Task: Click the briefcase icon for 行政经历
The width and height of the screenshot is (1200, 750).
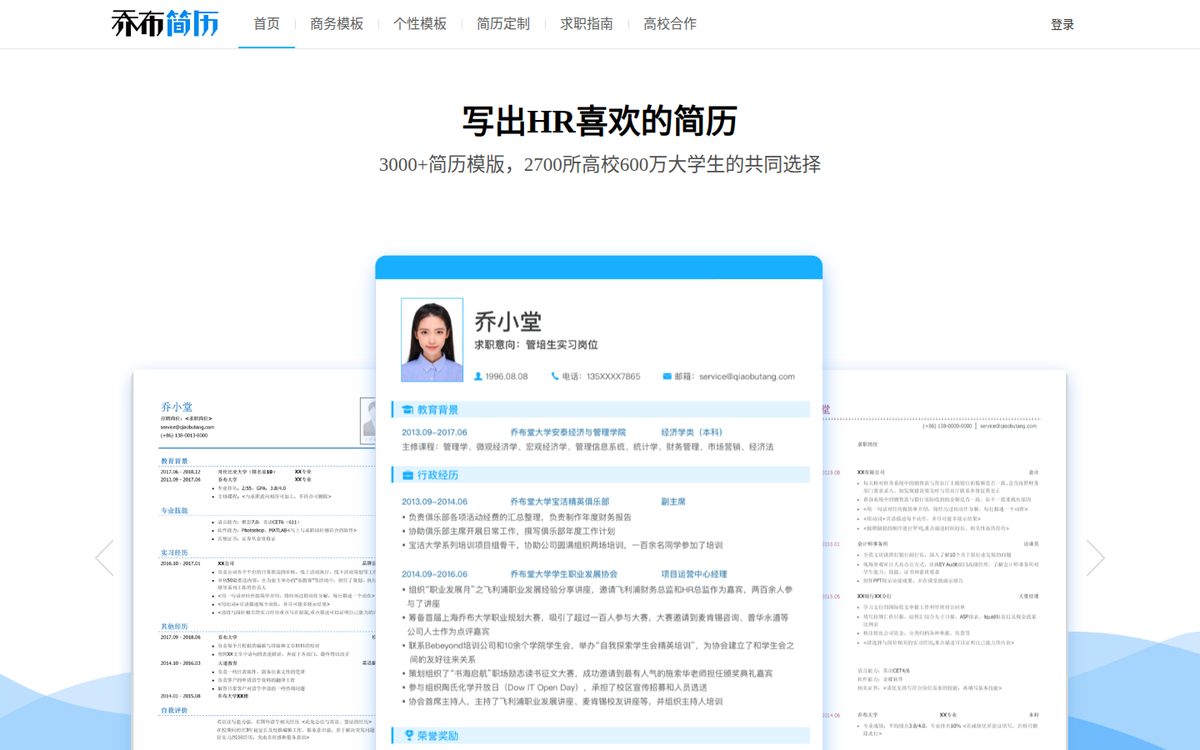Action: (x=407, y=475)
